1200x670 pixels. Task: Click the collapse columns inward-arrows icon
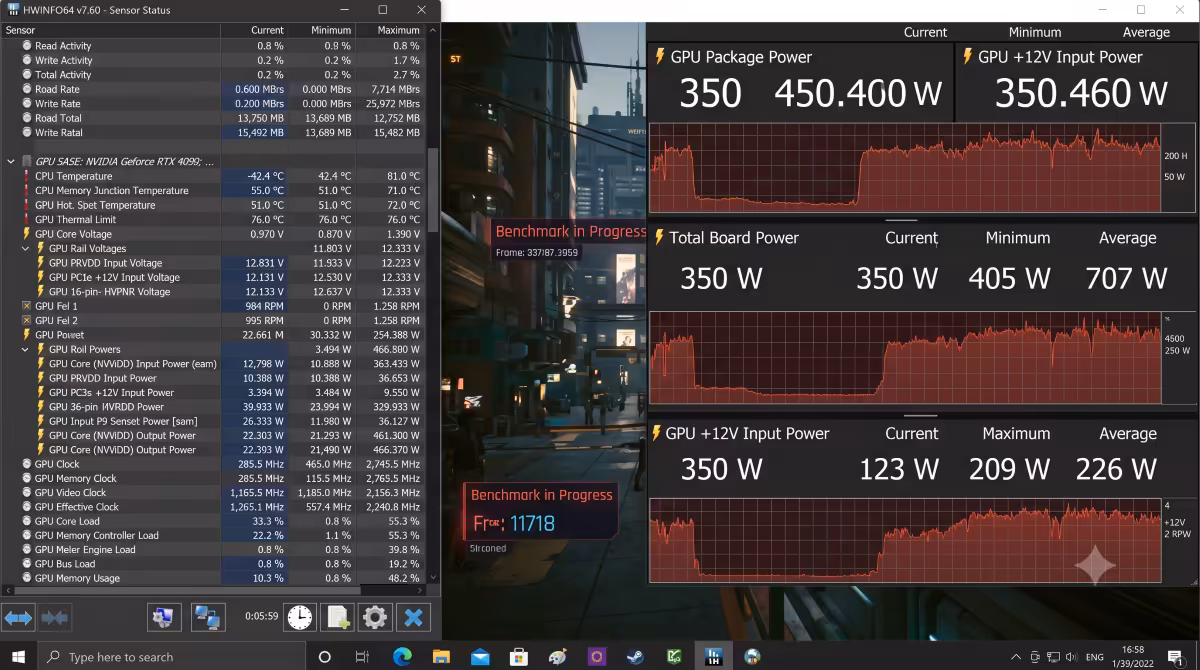(55, 617)
